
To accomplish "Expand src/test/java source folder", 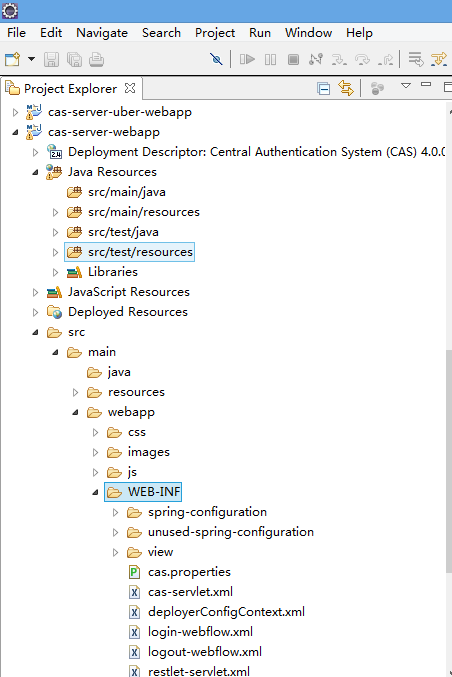I will 55,232.
